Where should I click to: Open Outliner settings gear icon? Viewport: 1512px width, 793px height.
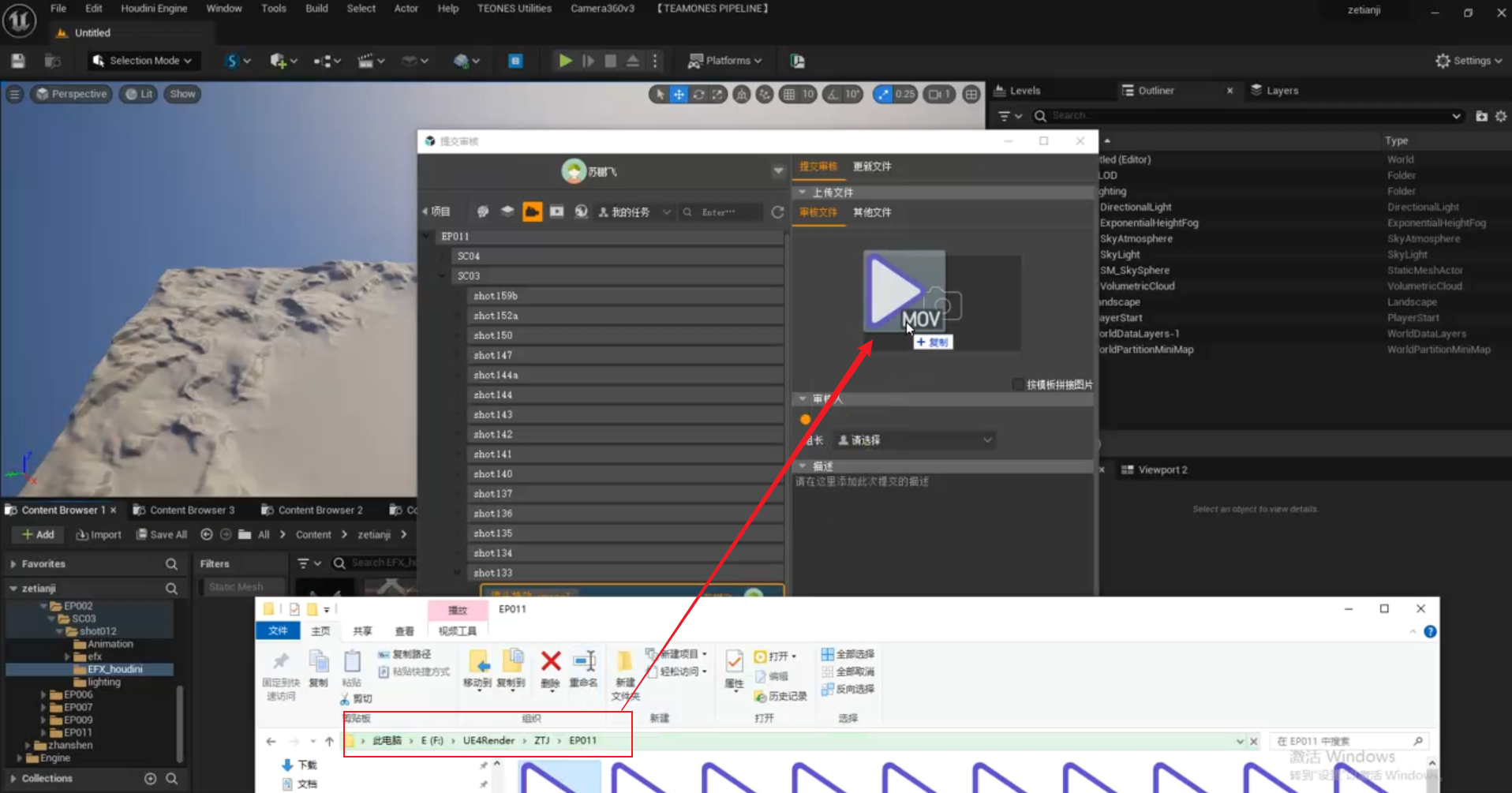1501,116
